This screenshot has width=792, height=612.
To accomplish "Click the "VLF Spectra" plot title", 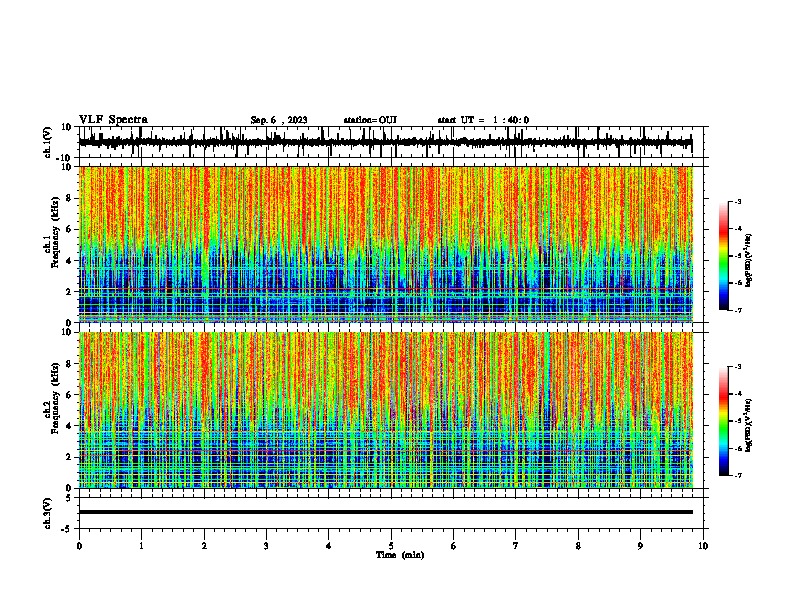I will (113, 120).
